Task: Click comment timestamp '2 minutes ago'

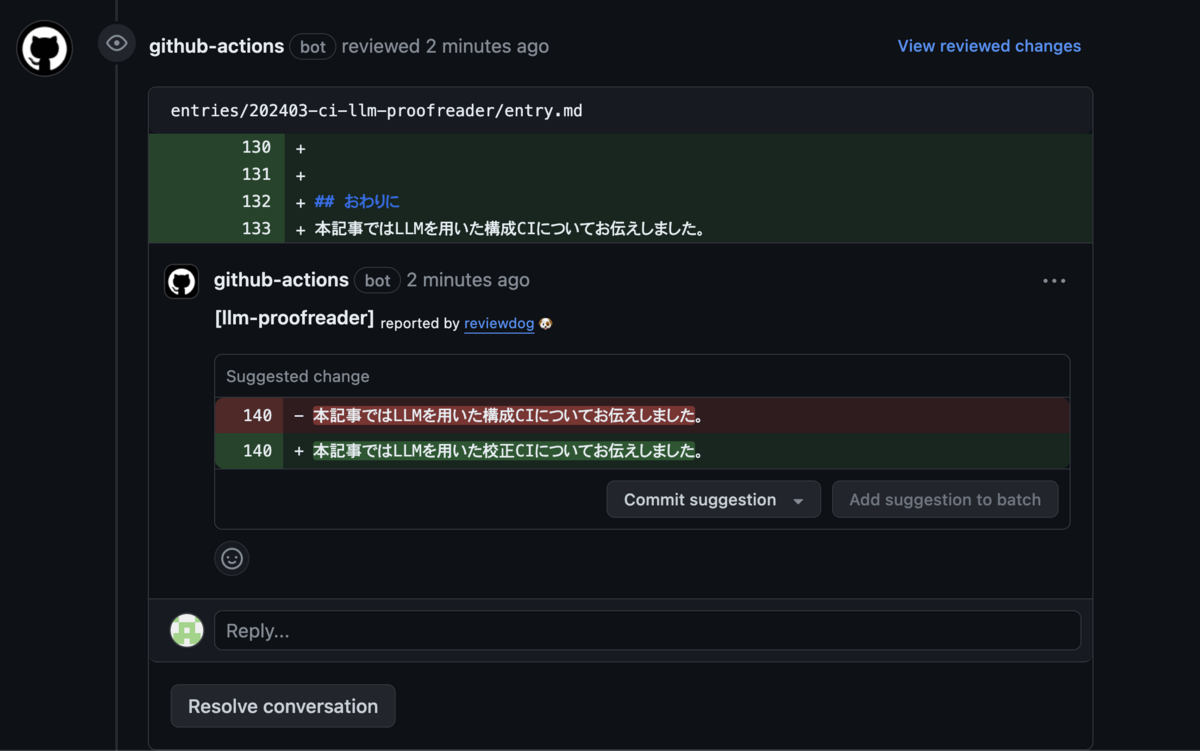Action: tap(468, 280)
